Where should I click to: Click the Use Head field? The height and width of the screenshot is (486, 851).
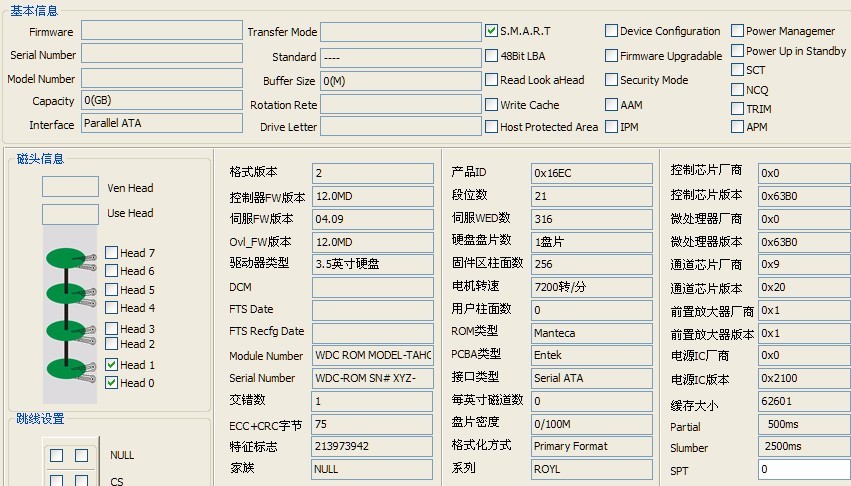pyautogui.click(x=71, y=214)
